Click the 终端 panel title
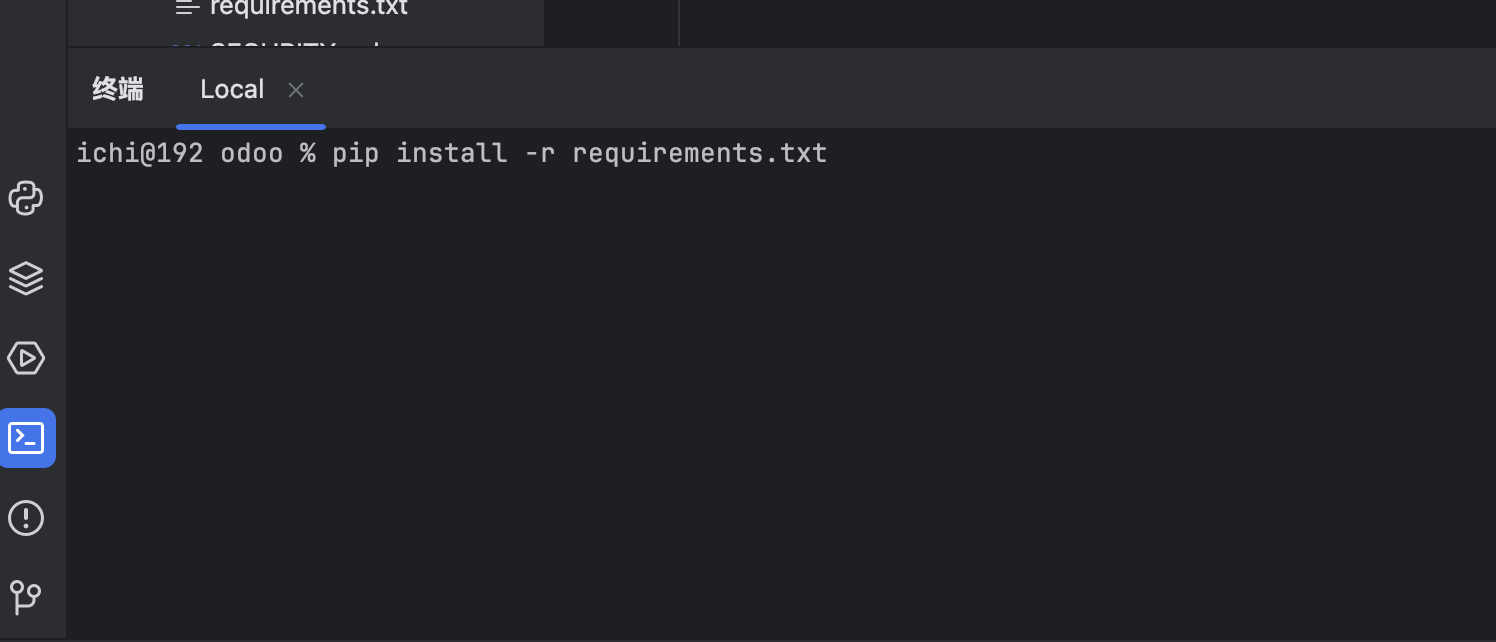Image resolution: width=1496 pixels, height=642 pixels. [x=118, y=89]
